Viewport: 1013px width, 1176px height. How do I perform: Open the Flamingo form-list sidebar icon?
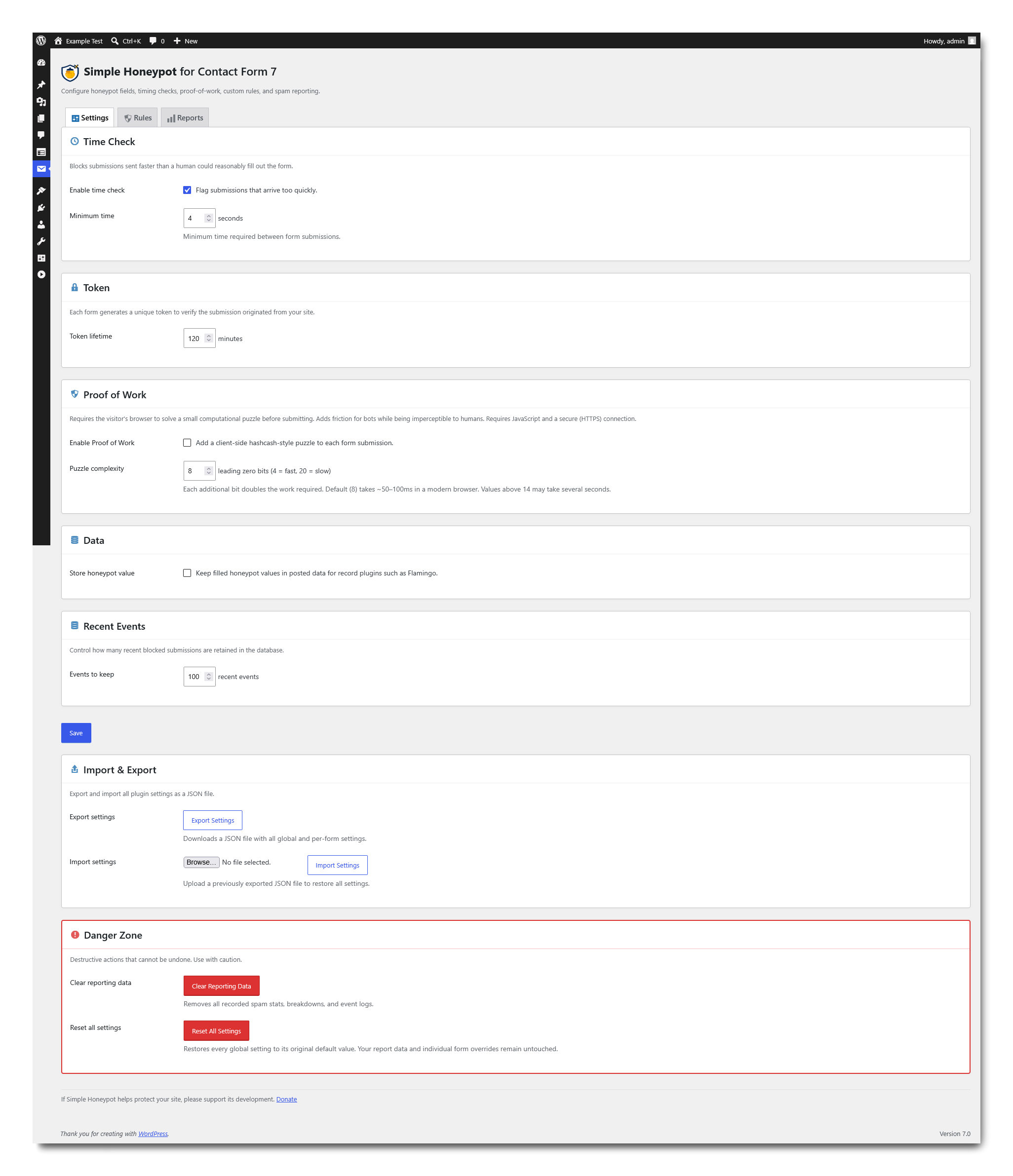tap(41, 152)
